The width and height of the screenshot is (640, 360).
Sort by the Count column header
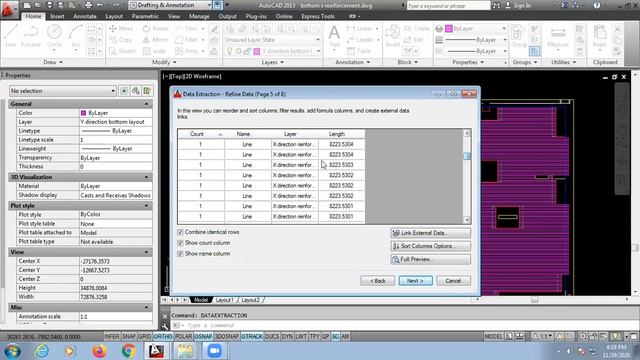click(201, 134)
